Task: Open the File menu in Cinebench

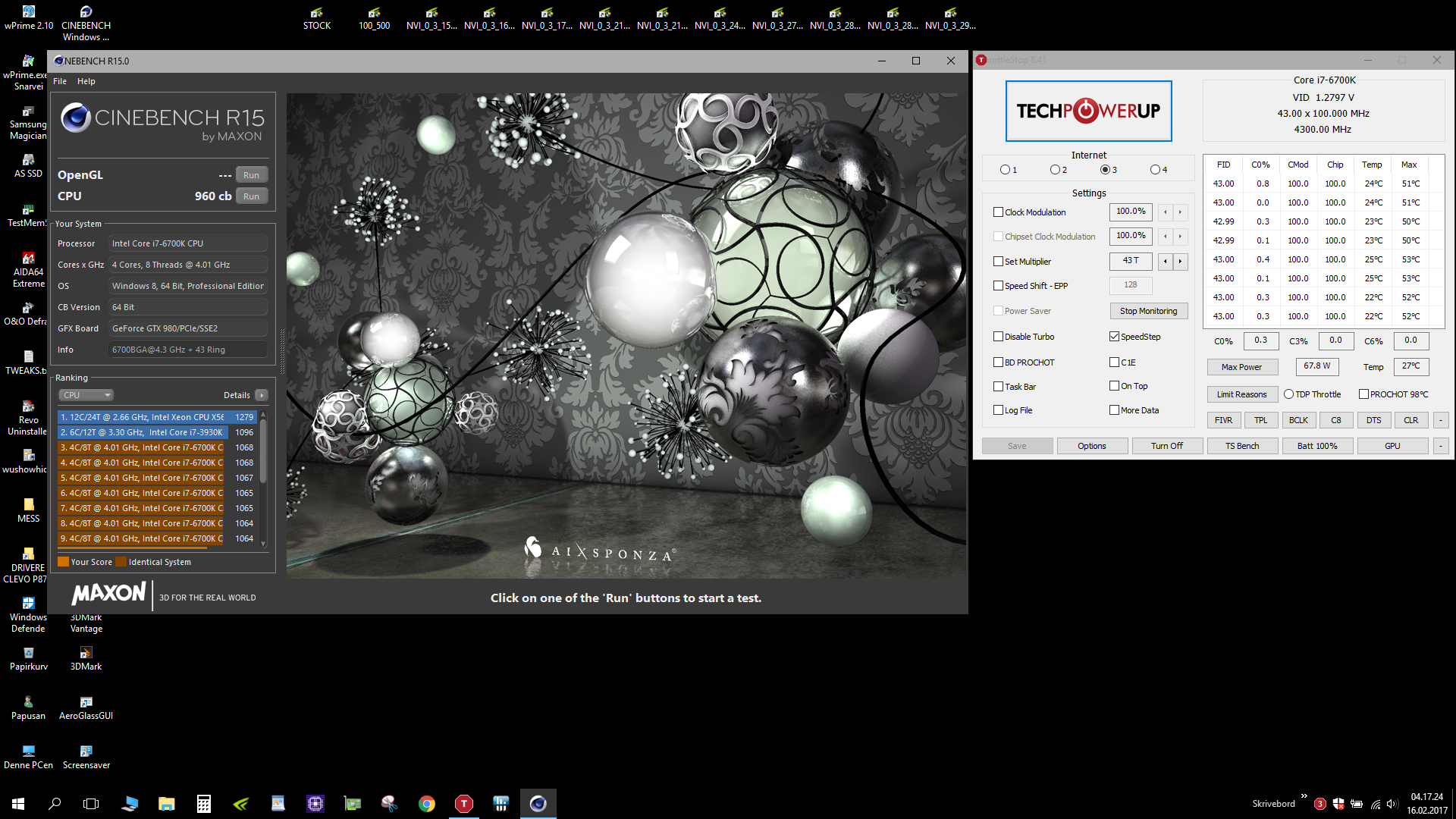Action: tap(60, 81)
